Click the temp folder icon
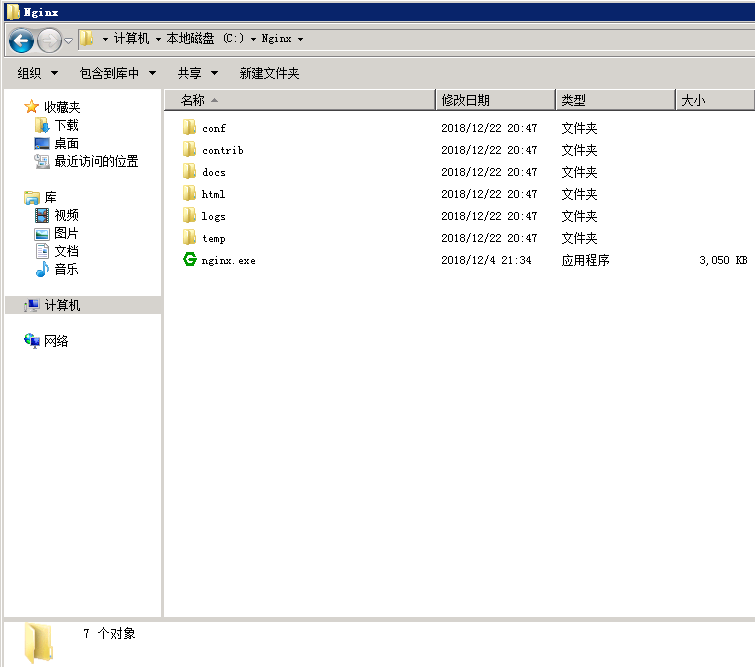The height and width of the screenshot is (667, 755). pyautogui.click(x=189, y=237)
